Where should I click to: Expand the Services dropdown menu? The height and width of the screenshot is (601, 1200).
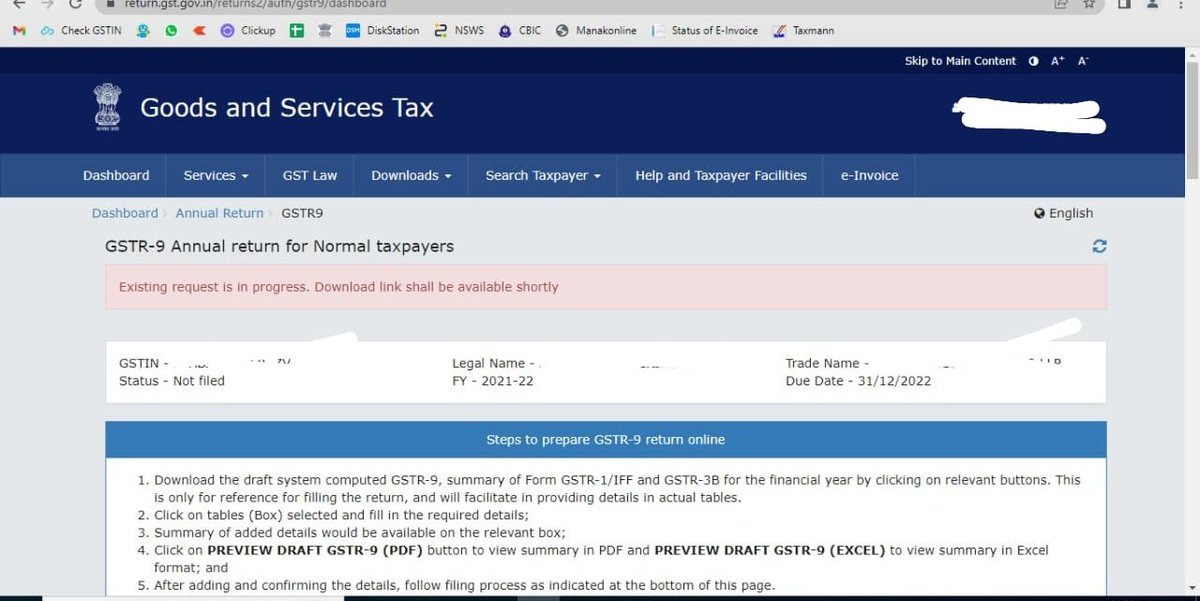click(x=216, y=175)
